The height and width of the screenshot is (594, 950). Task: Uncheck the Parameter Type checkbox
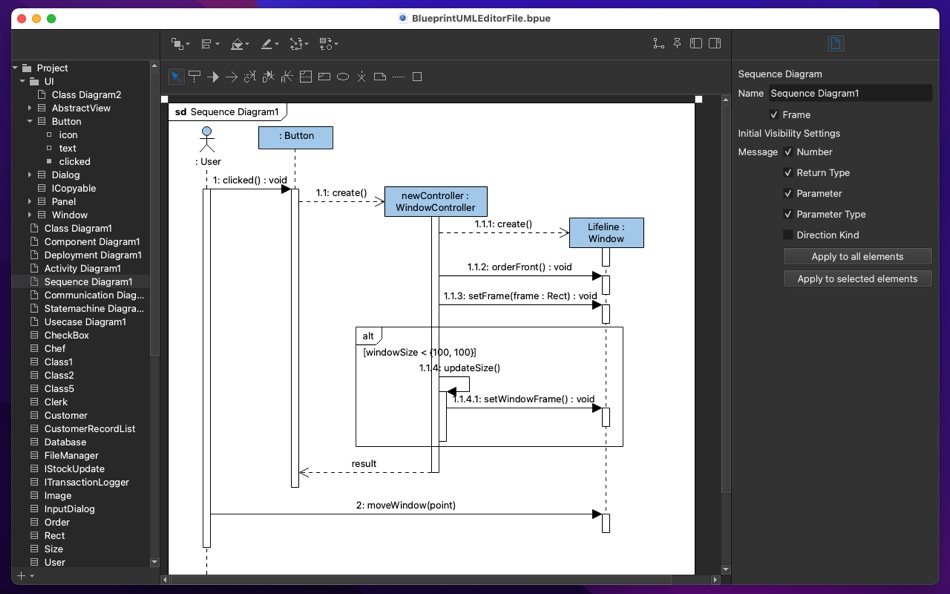[x=788, y=214]
